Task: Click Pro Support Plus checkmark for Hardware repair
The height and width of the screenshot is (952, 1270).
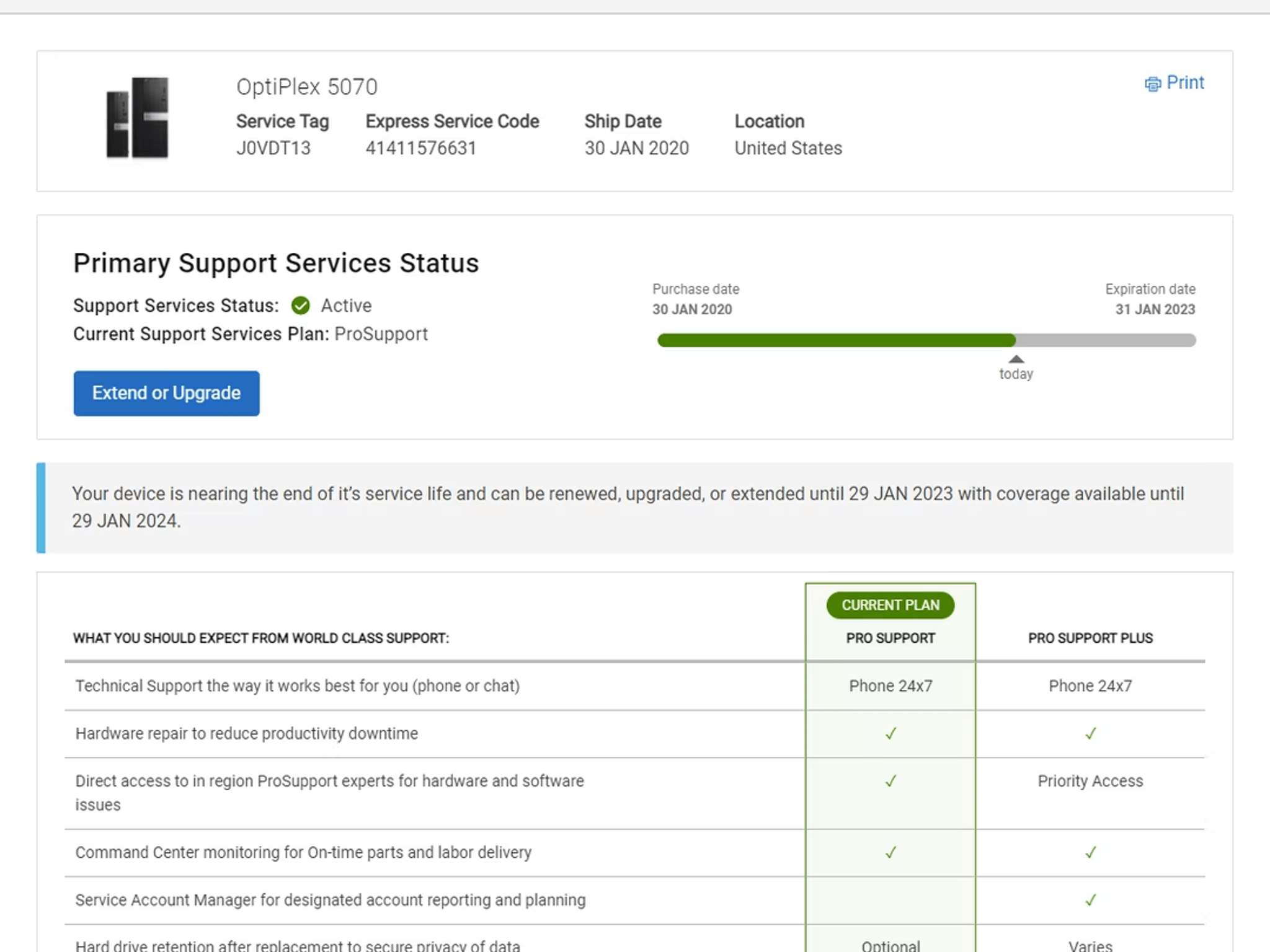Action: [1090, 734]
